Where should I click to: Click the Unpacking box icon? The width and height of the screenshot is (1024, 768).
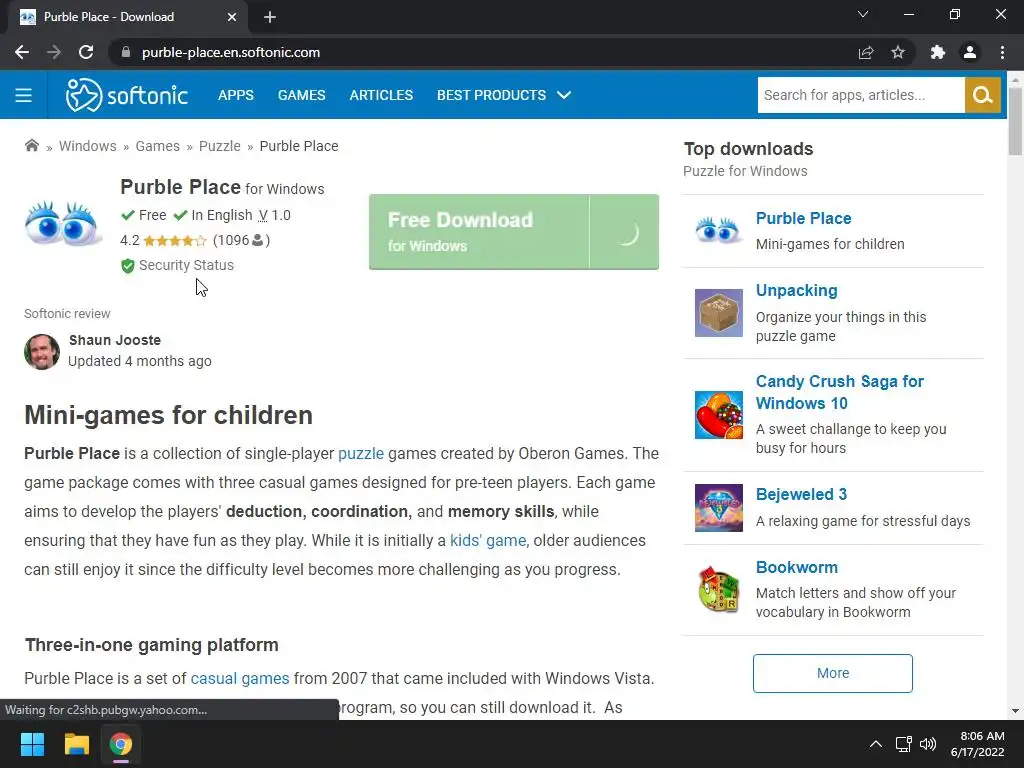[718, 313]
